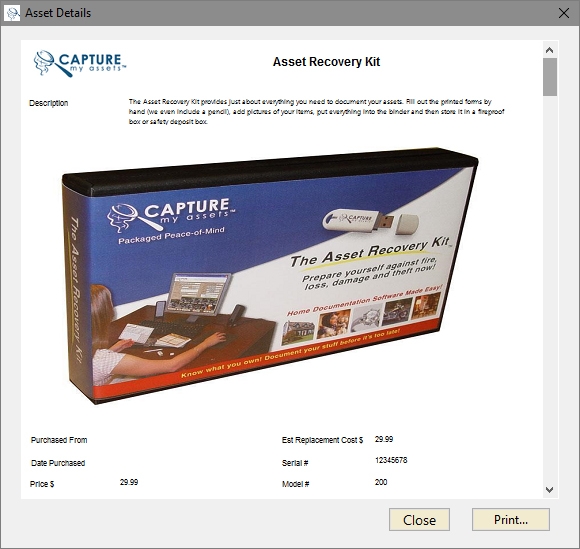Click the scrollbar down arrow

[550, 489]
